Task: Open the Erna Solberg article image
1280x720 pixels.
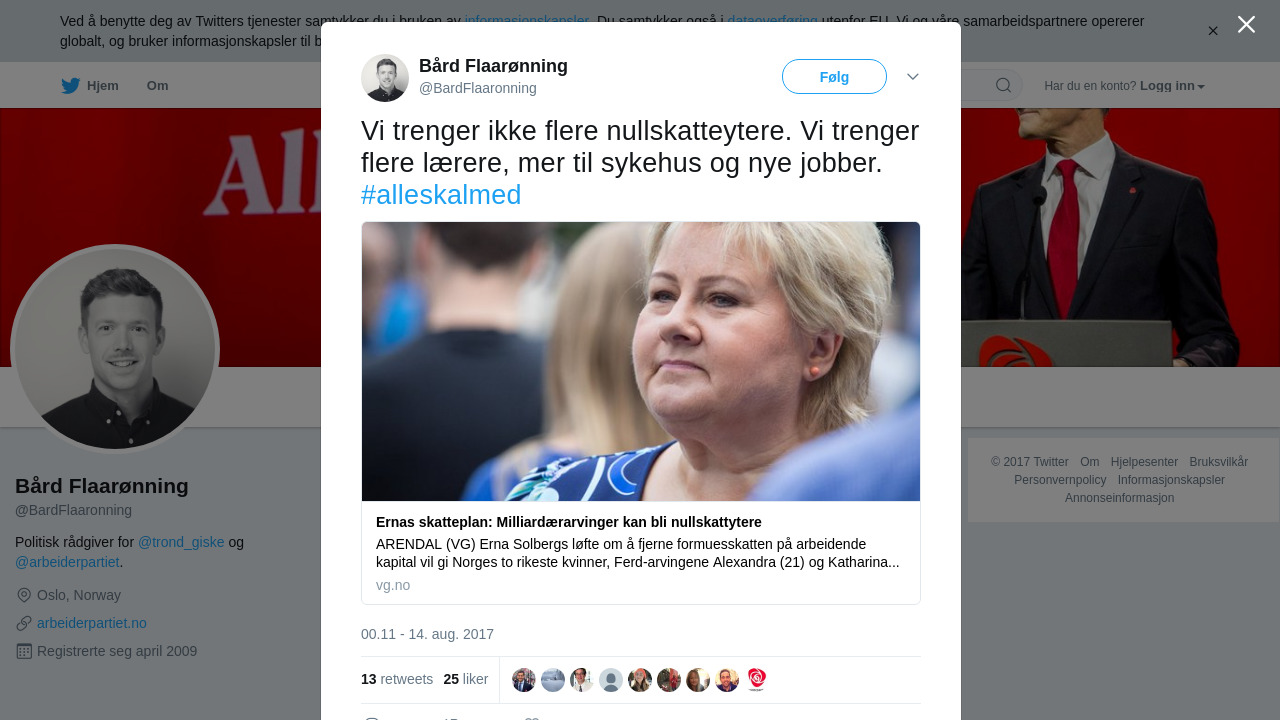Action: 641,362
